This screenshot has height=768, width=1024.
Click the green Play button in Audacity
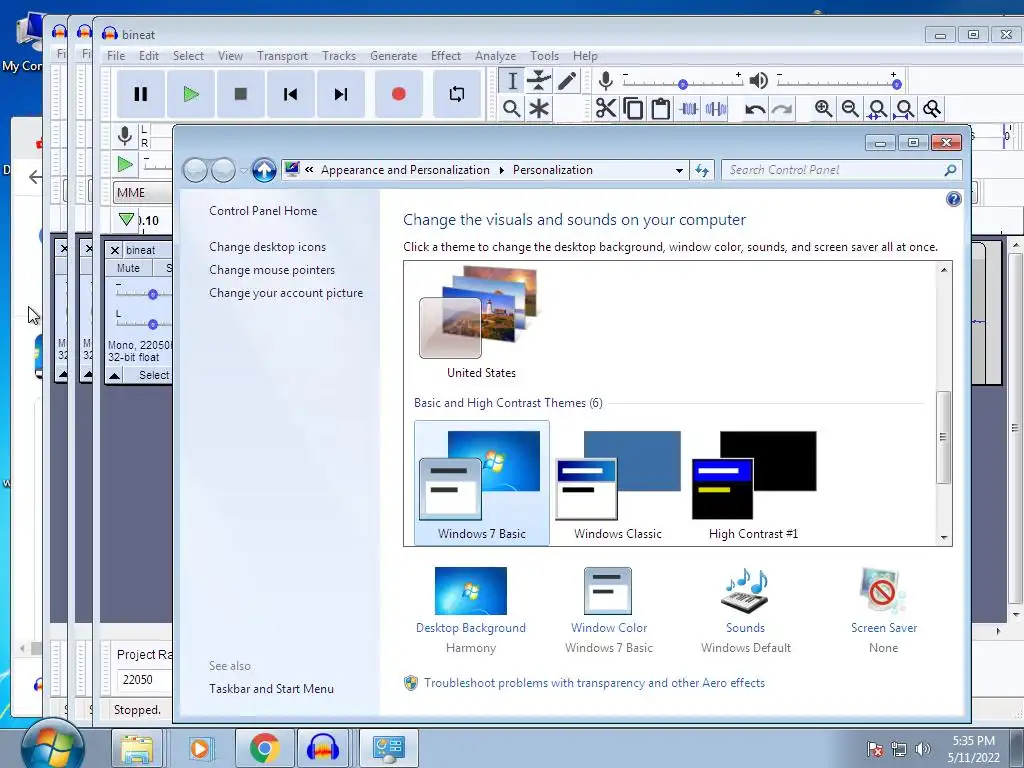[191, 95]
